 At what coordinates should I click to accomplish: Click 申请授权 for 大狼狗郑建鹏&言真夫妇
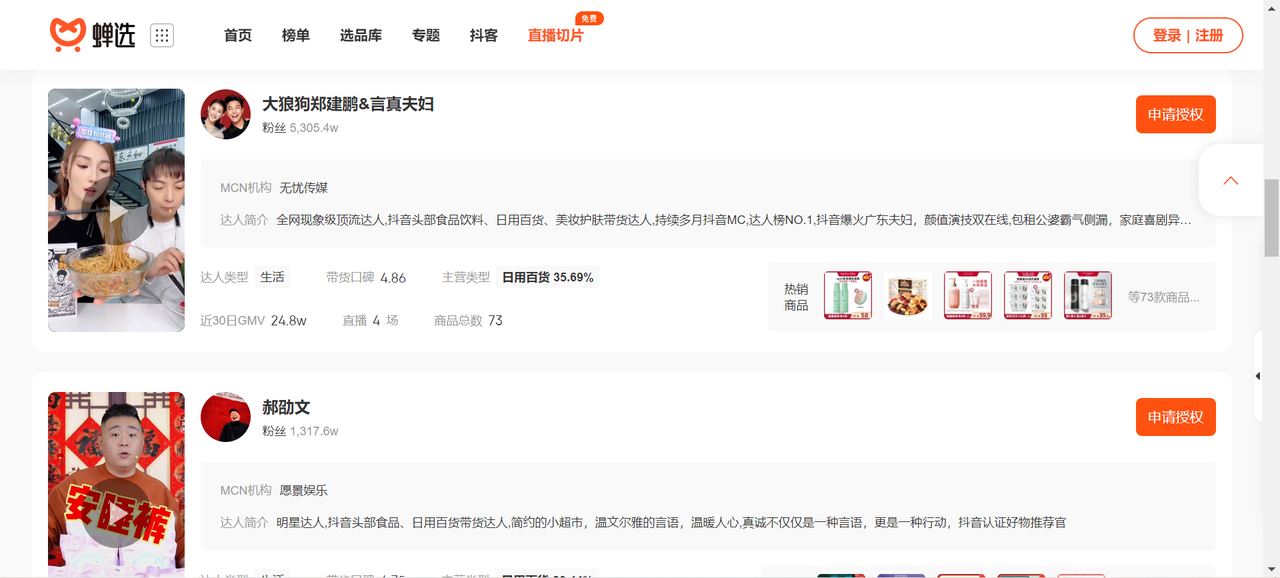click(x=1176, y=114)
